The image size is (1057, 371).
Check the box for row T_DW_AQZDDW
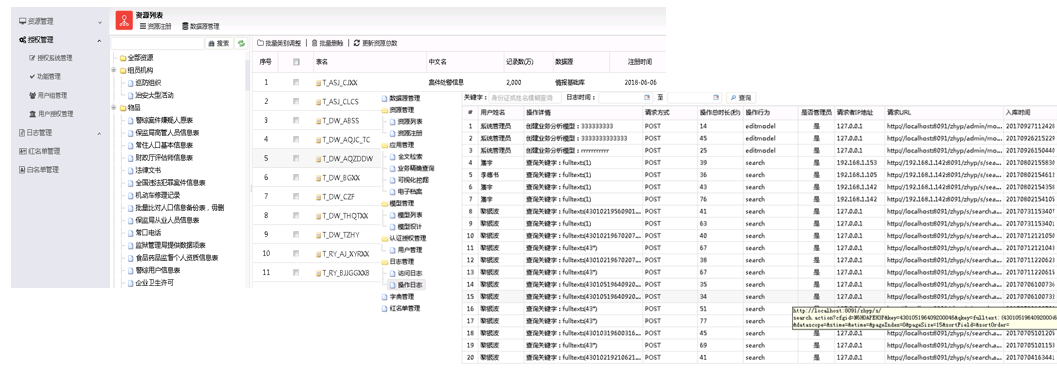point(296,159)
